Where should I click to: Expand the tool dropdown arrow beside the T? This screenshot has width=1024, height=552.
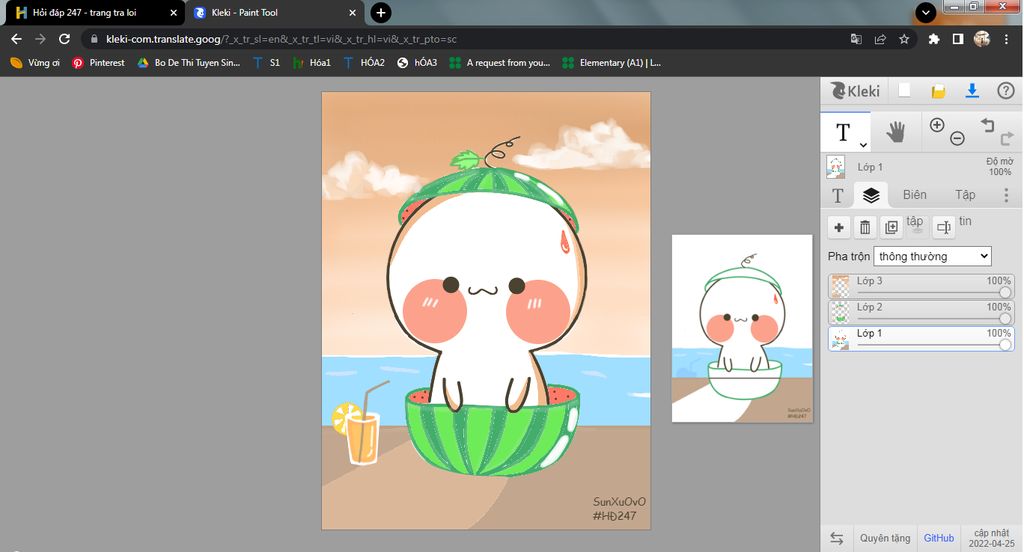coord(863,145)
